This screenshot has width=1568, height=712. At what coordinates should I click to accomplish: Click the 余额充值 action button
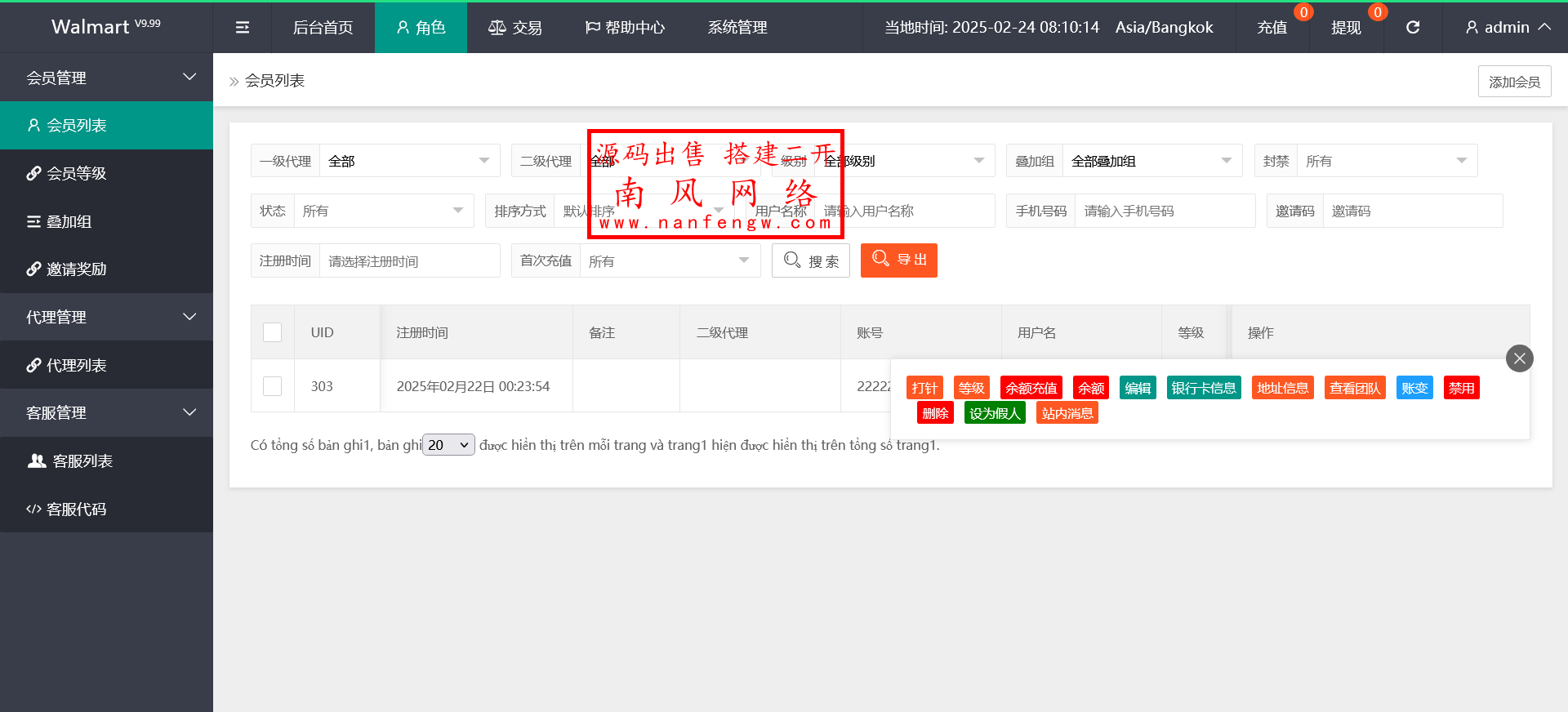(x=1031, y=388)
